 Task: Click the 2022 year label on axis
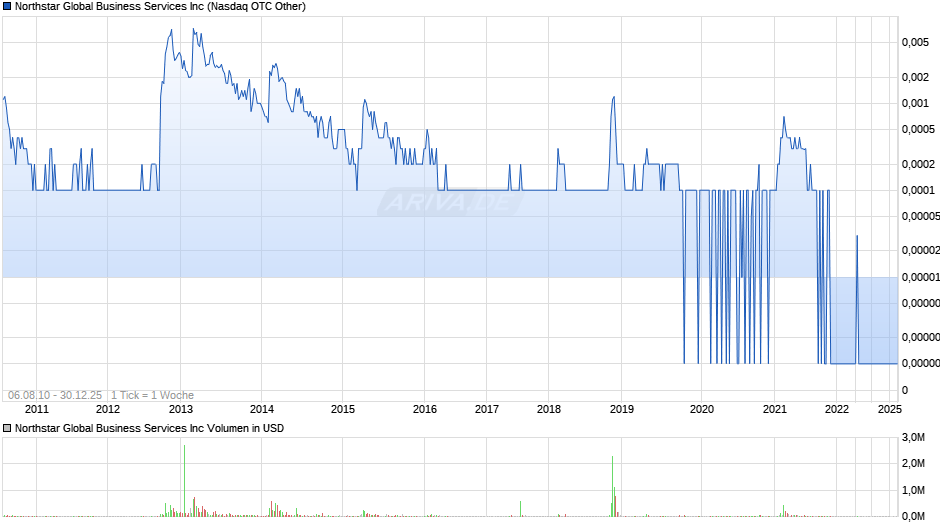837,409
